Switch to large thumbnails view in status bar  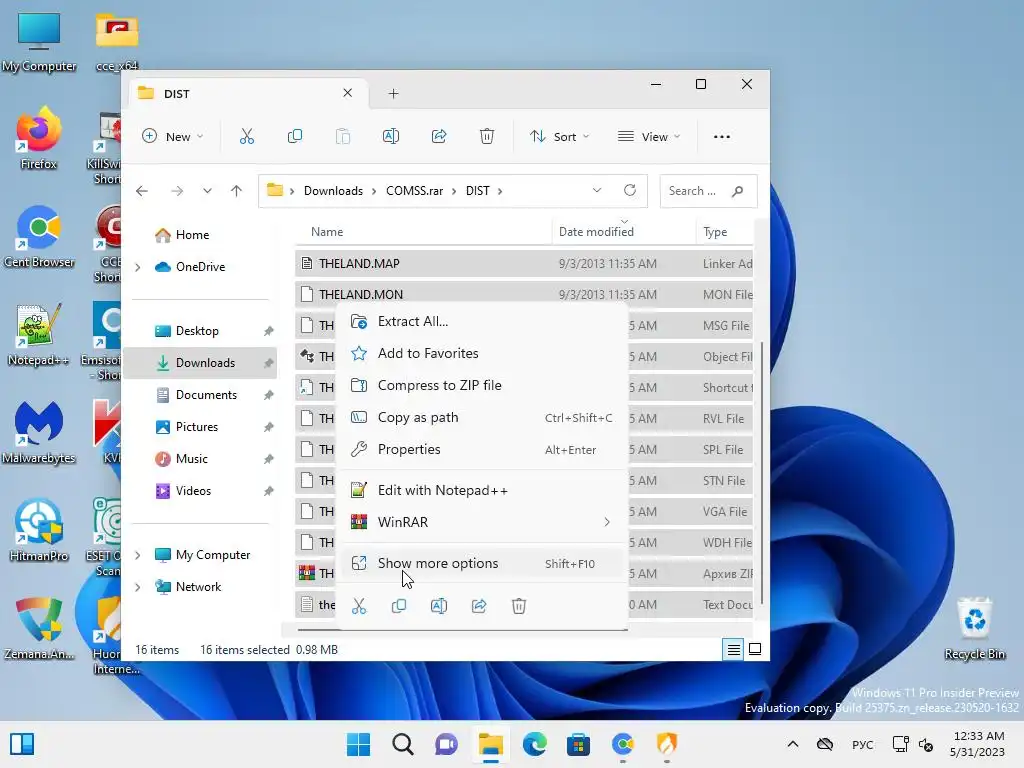(x=755, y=649)
